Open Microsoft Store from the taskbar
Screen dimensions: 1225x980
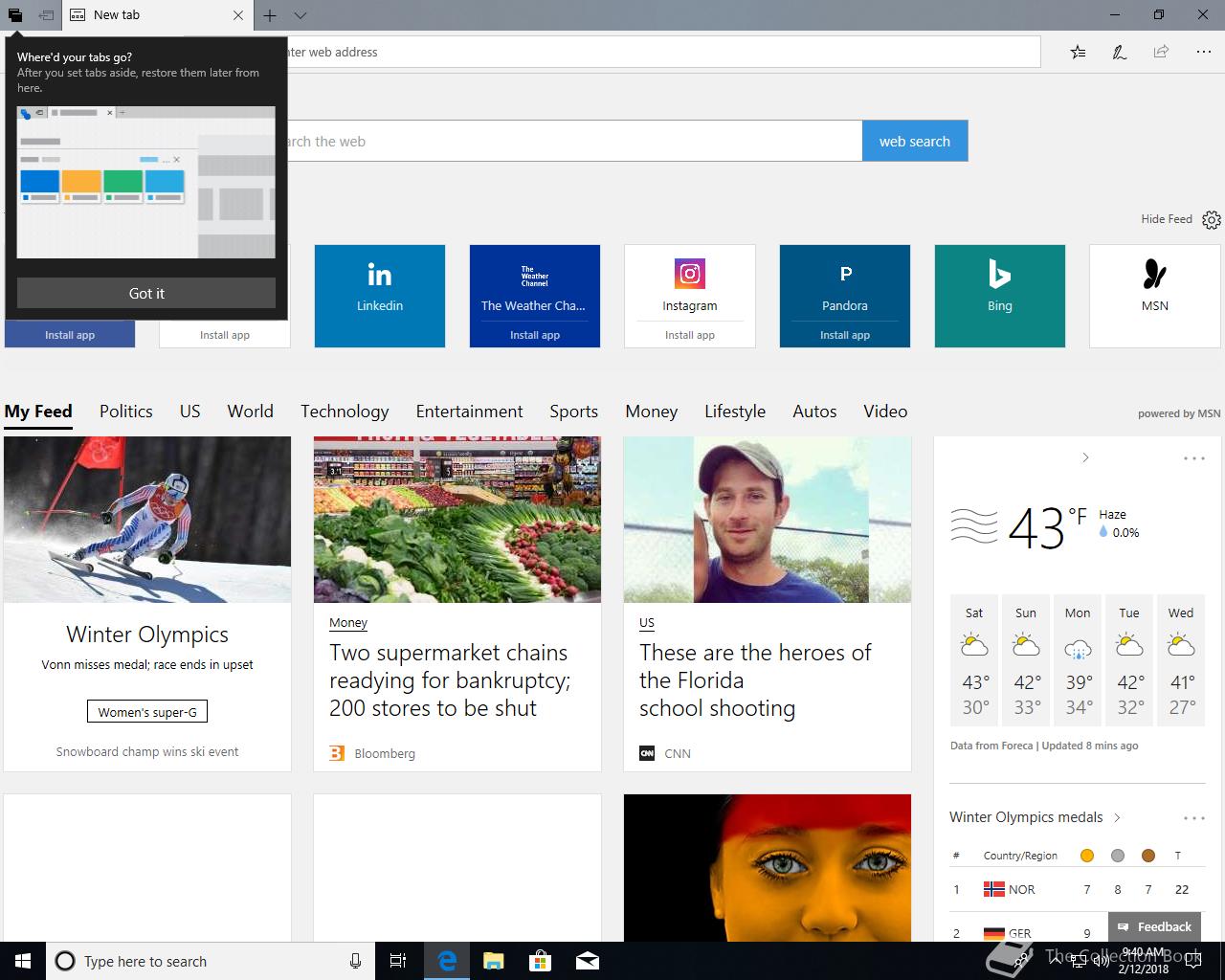tap(541, 961)
